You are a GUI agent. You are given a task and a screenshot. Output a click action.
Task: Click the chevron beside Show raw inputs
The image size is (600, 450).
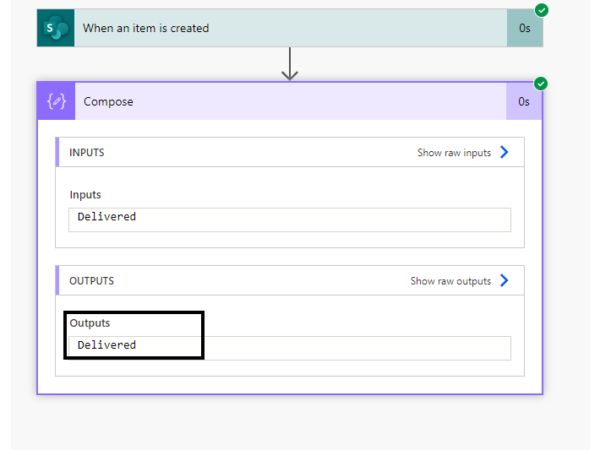tap(504, 153)
